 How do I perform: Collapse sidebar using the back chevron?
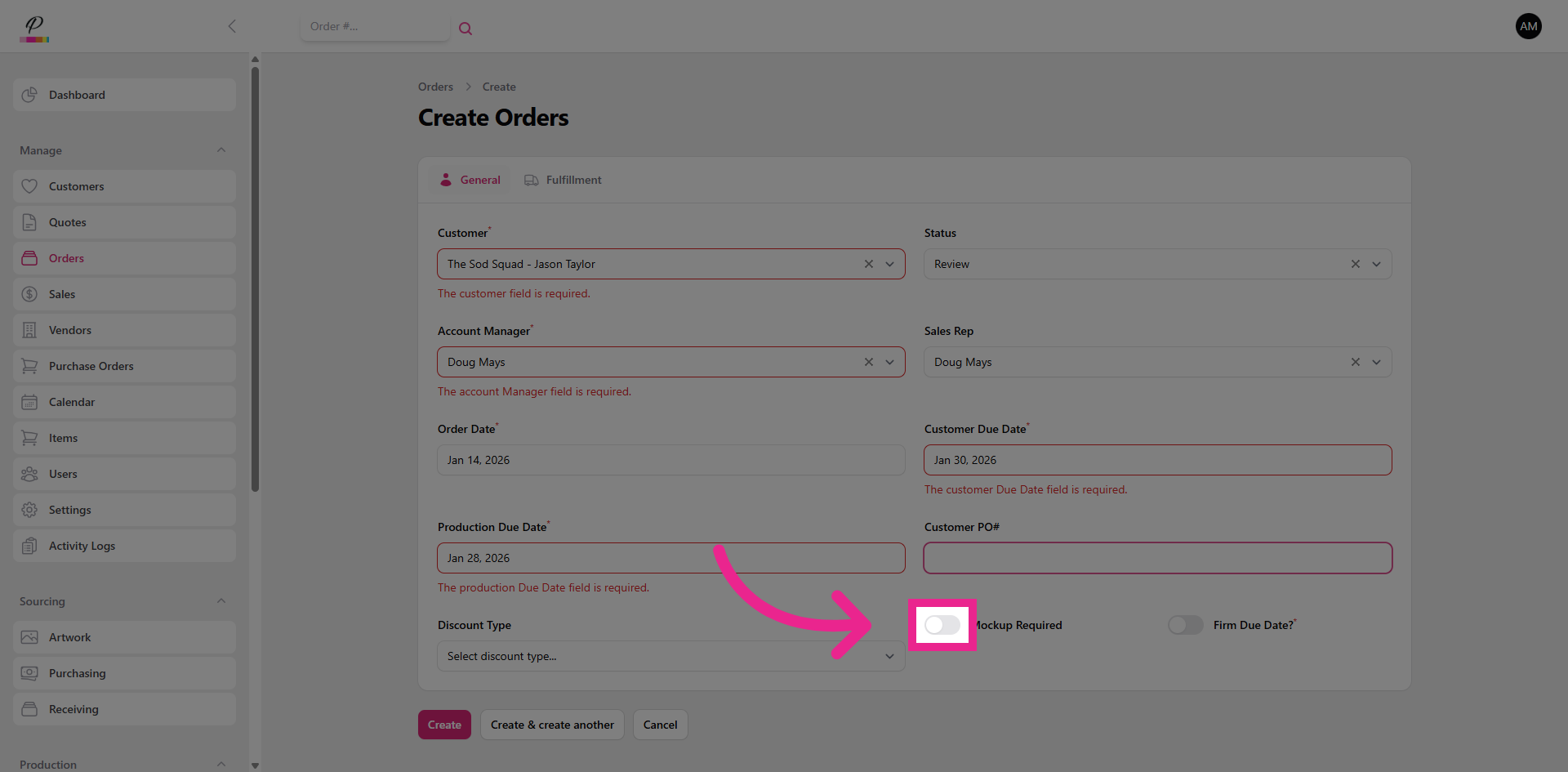pos(232,26)
